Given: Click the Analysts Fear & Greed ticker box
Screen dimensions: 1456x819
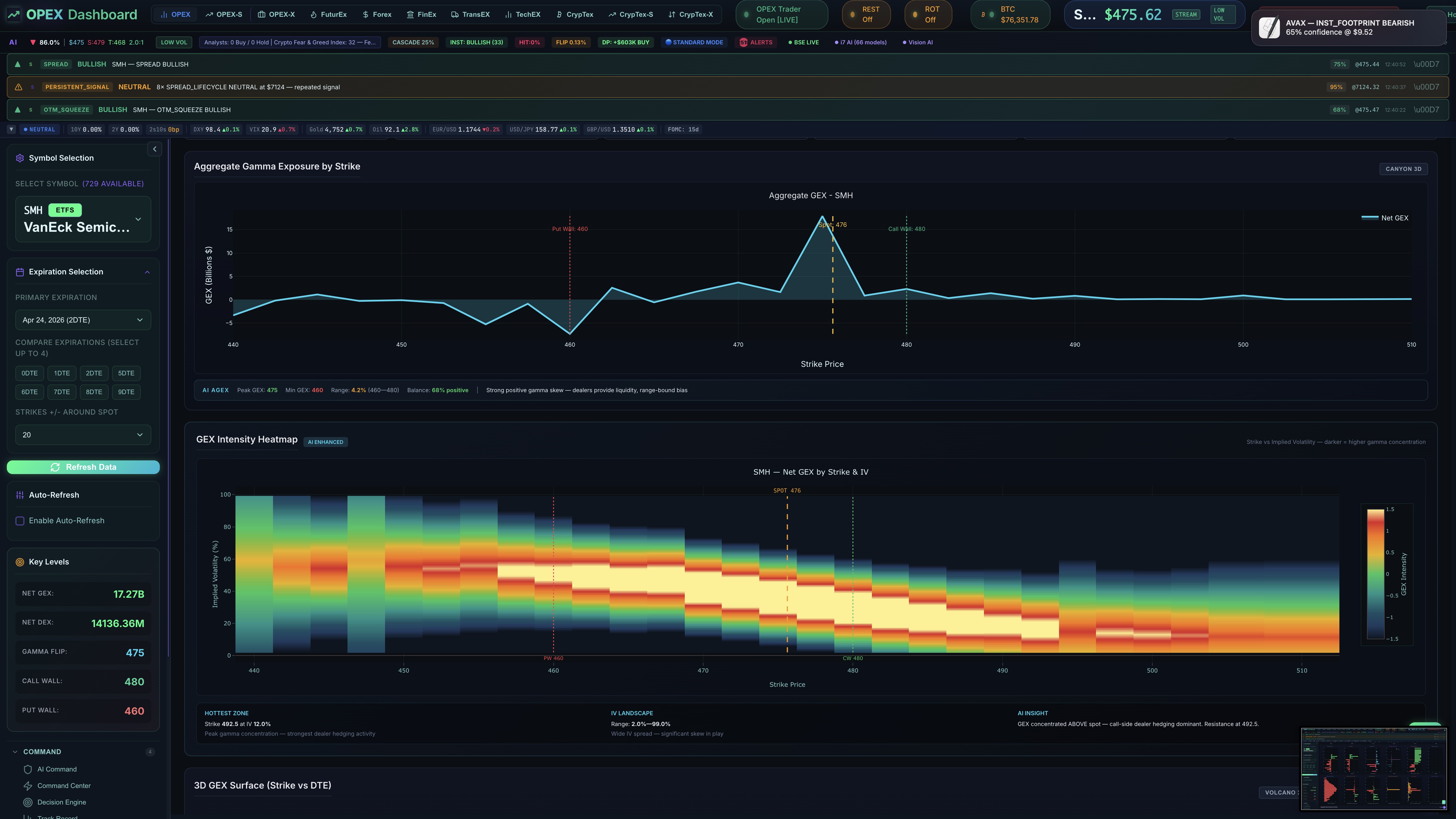Looking at the screenshot, I should 290,42.
